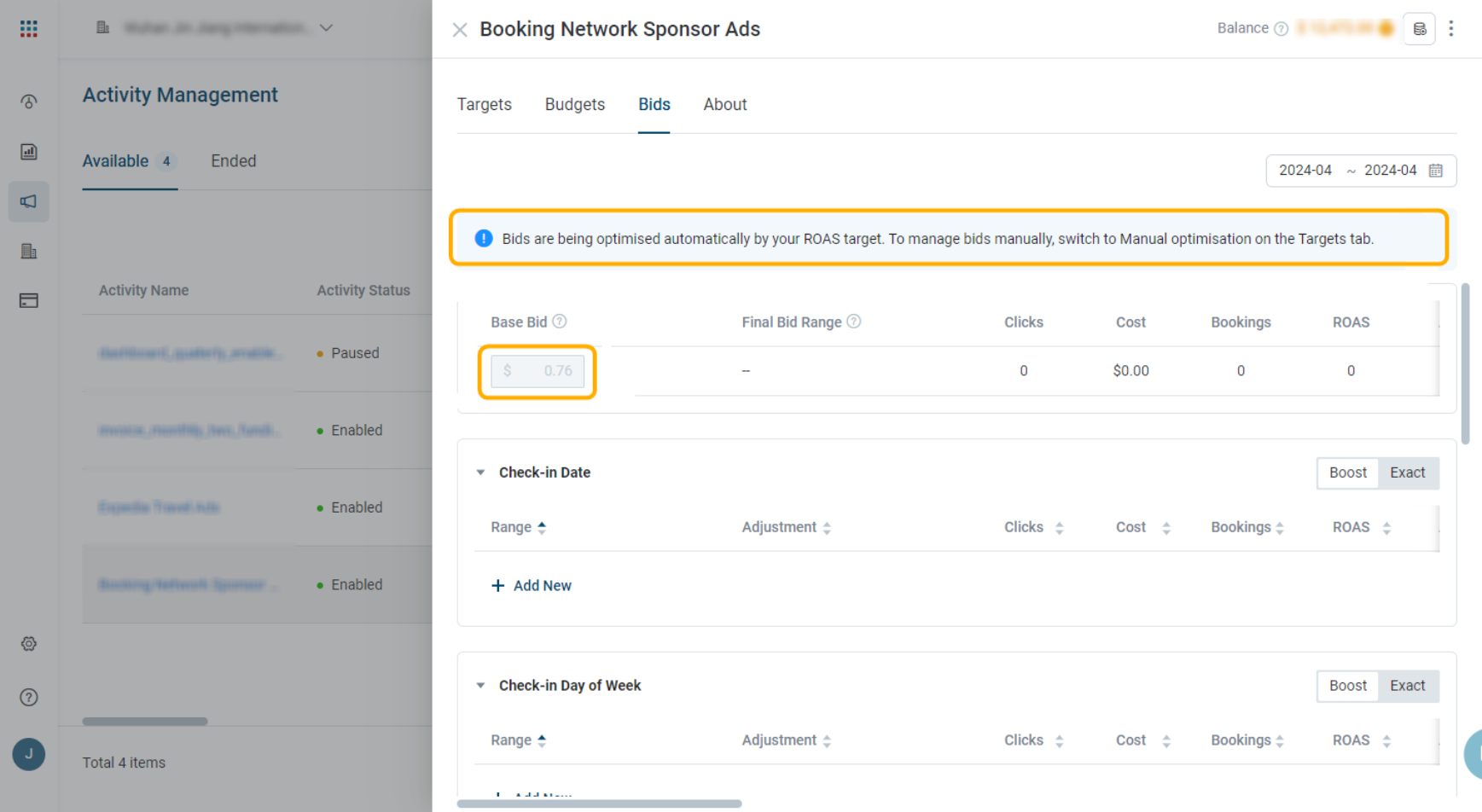This screenshot has width=1482, height=812.
Task: Select Boost mode for Check-in Date
Action: (x=1348, y=473)
